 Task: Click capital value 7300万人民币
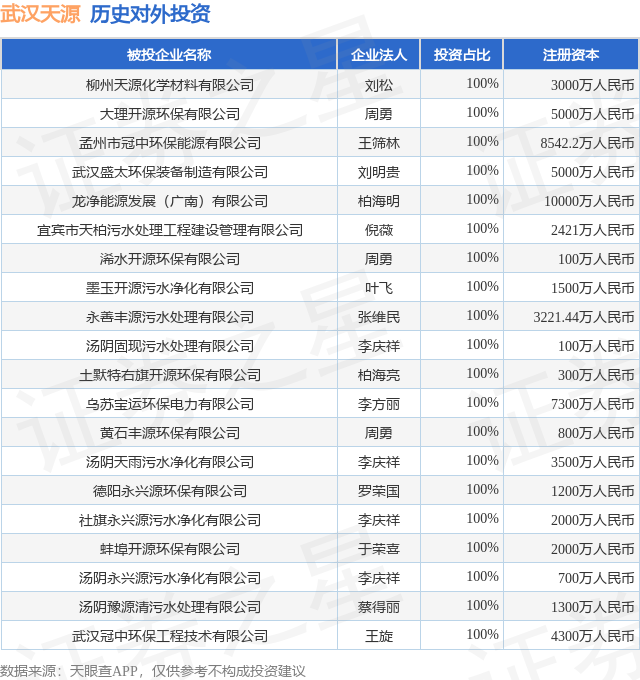(592, 404)
